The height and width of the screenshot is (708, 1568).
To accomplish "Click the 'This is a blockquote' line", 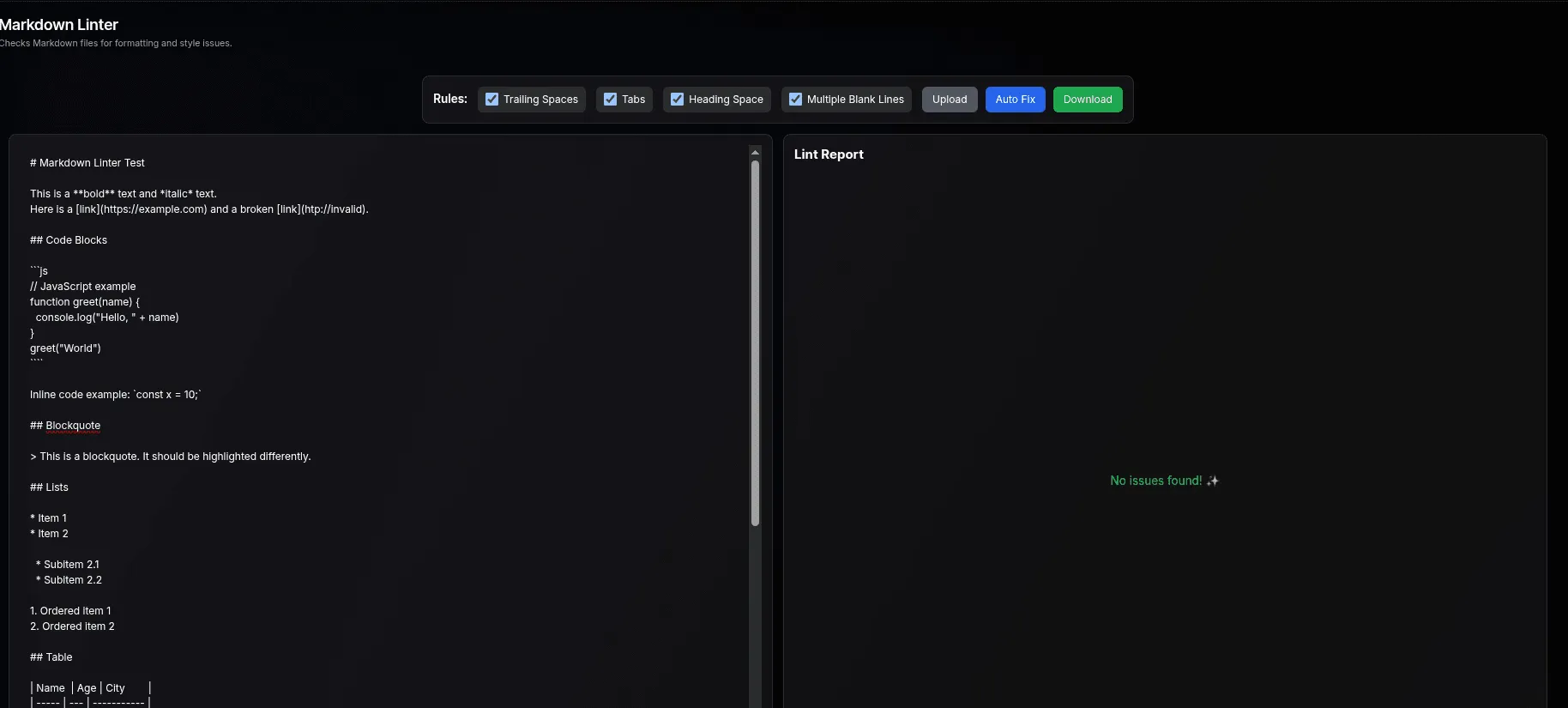I will coord(171,457).
